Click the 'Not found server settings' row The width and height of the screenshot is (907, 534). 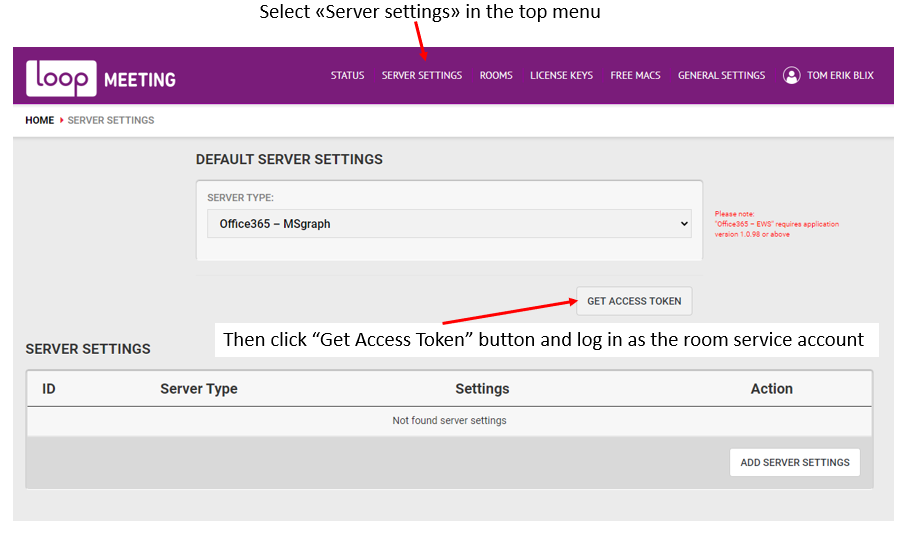(449, 421)
